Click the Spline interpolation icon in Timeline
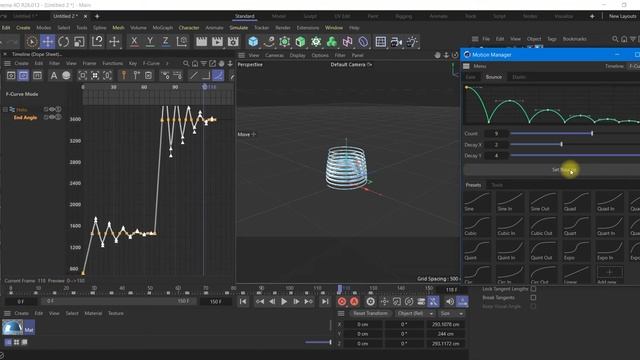This screenshot has width=640, height=360. click(x=218, y=76)
